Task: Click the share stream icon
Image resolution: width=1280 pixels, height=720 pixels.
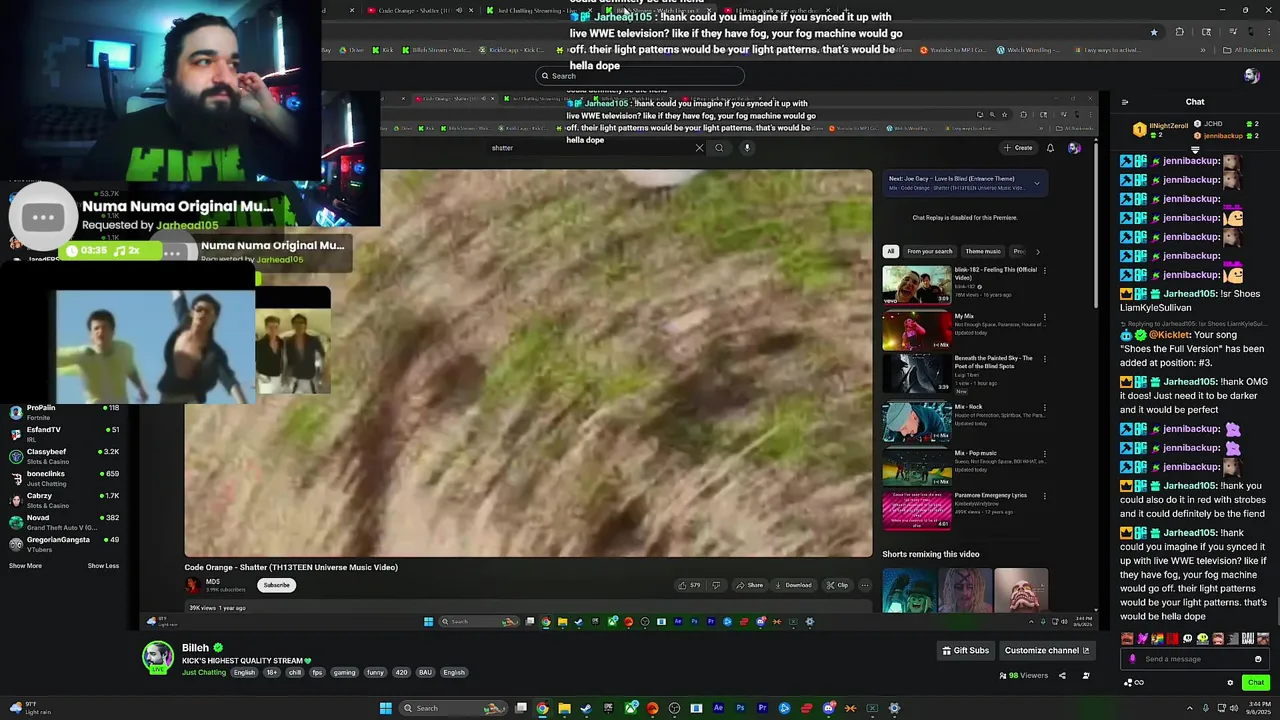Action: click(1062, 676)
